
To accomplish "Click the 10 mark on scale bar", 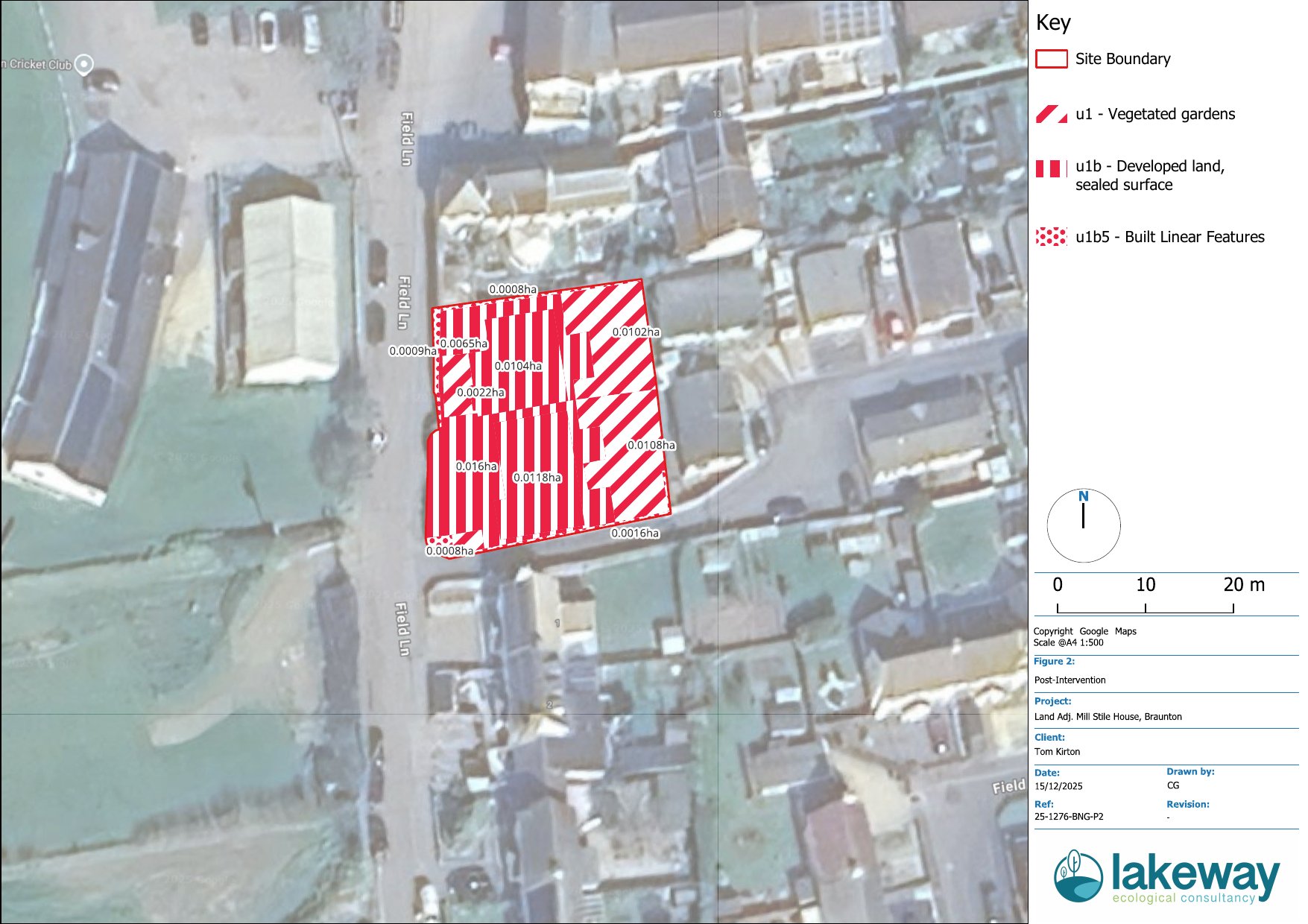I will (1146, 585).
